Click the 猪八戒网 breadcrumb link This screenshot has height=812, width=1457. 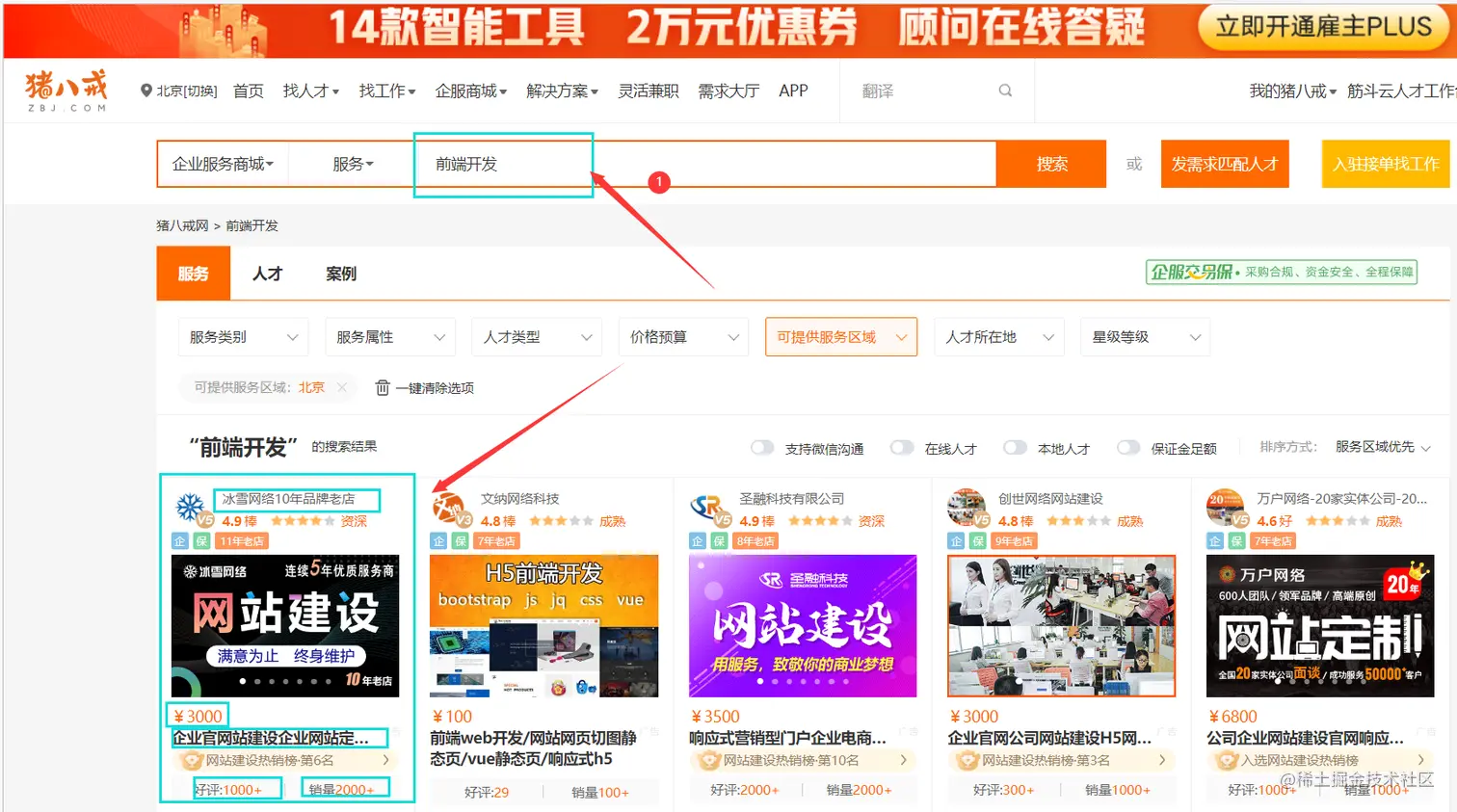coord(182,225)
